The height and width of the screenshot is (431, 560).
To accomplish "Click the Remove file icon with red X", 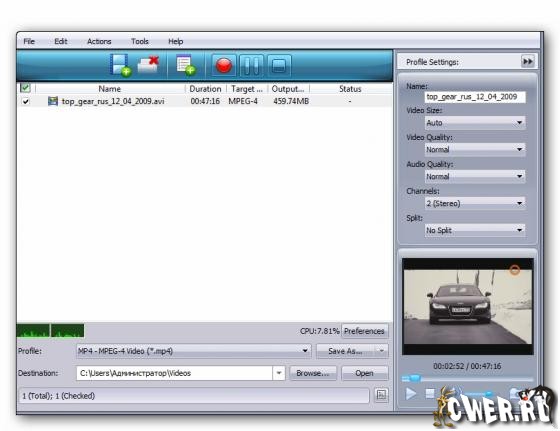I will pos(148,65).
